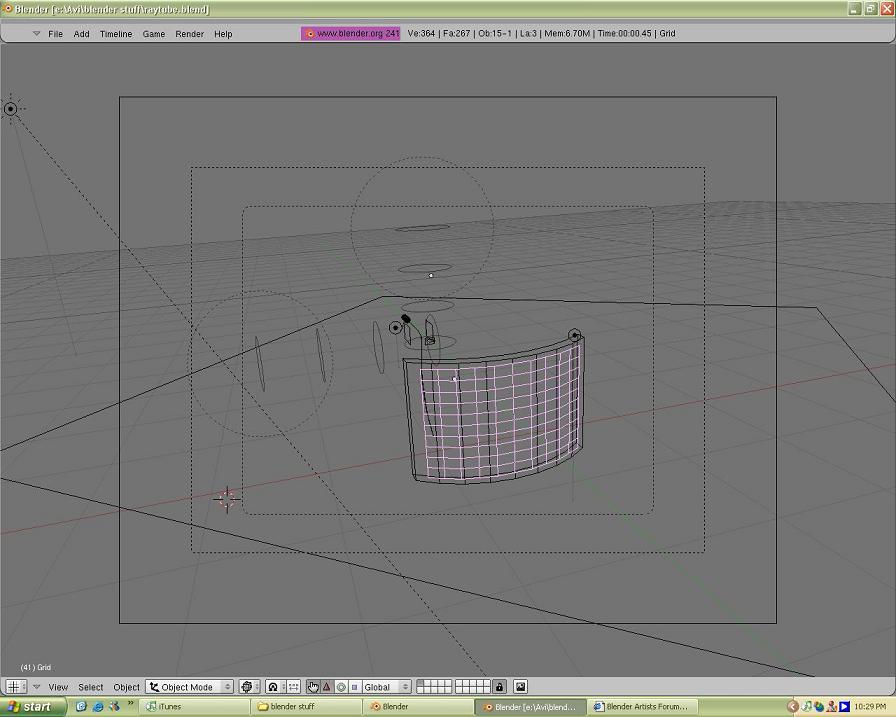Toggle the eleventh layer button
The image size is (896, 717).
tap(420, 690)
